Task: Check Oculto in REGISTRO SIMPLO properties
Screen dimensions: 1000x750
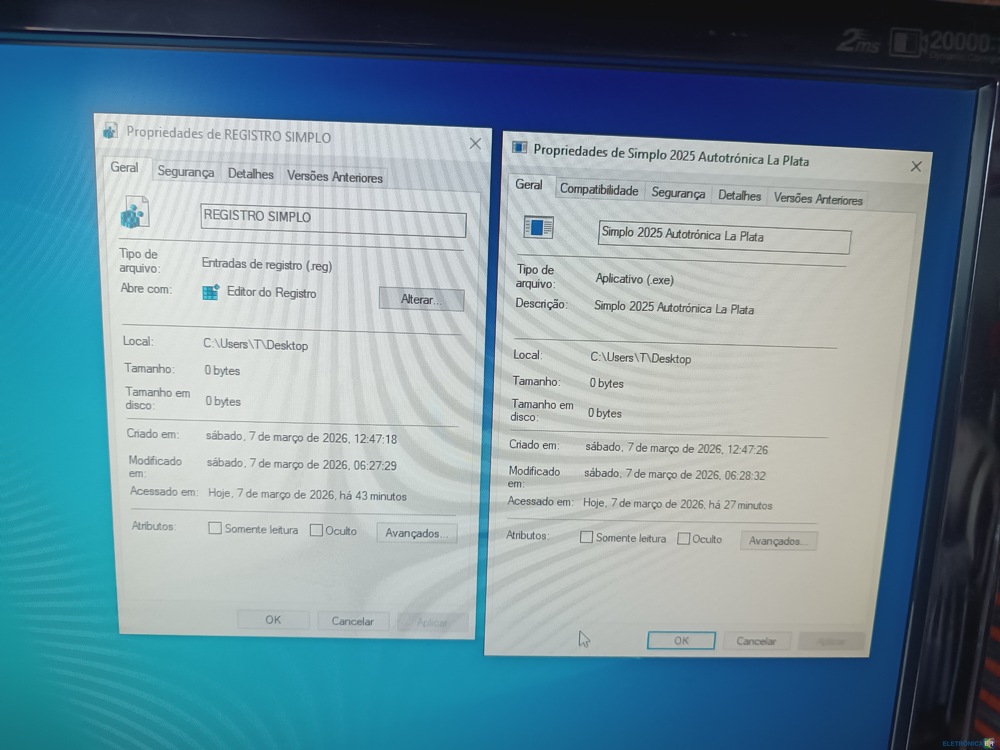Action: [316, 531]
